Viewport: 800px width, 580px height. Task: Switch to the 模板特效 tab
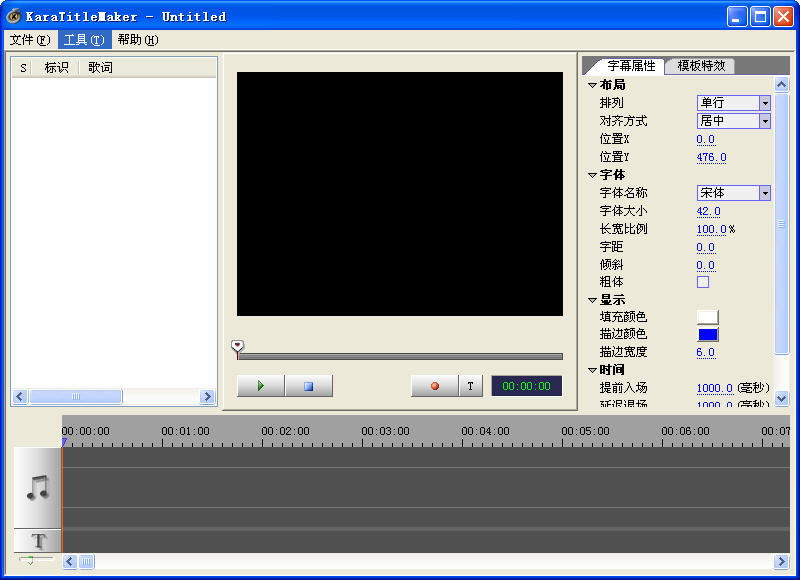pos(701,66)
